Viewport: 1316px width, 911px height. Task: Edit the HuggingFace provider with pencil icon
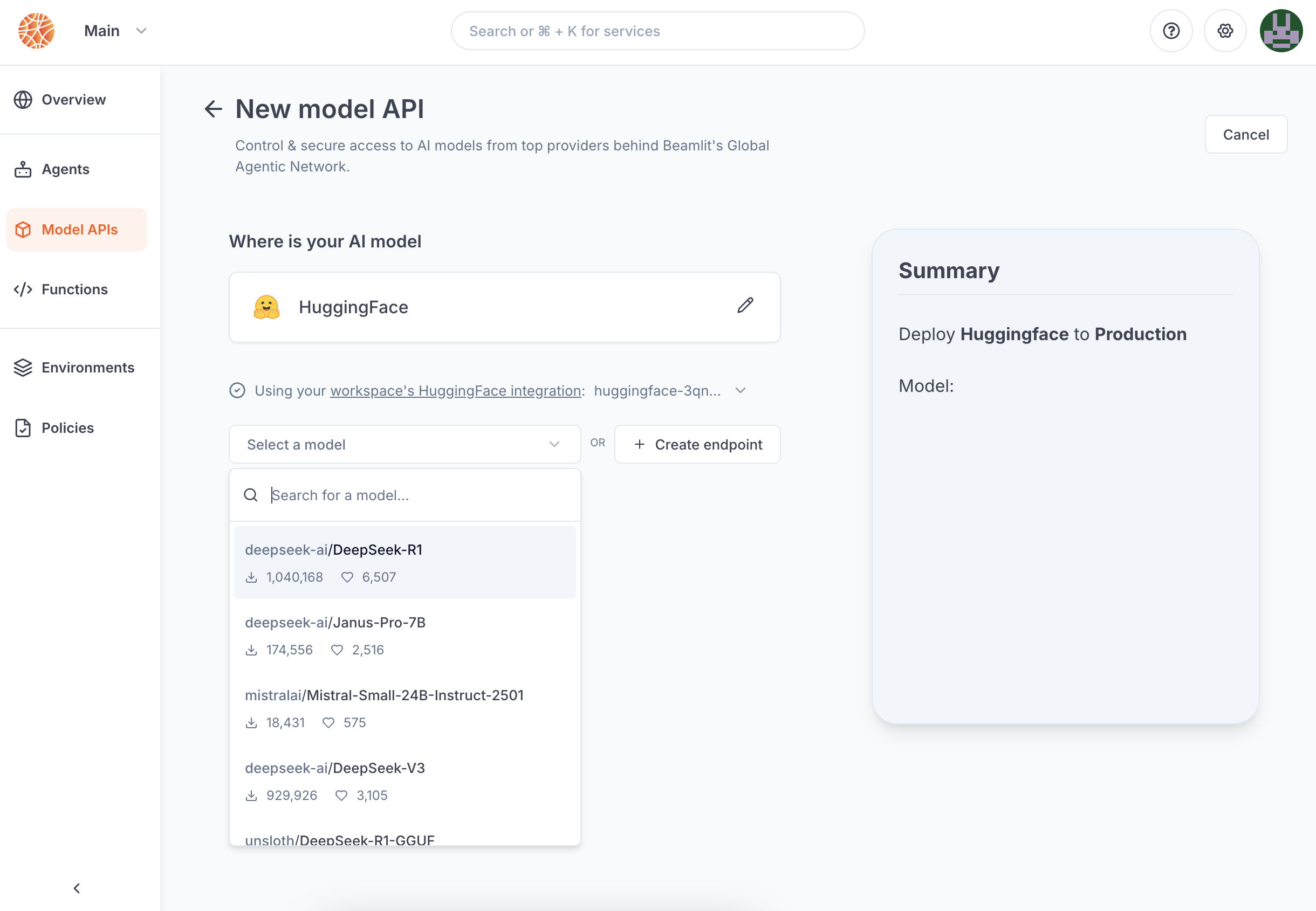[745, 306]
